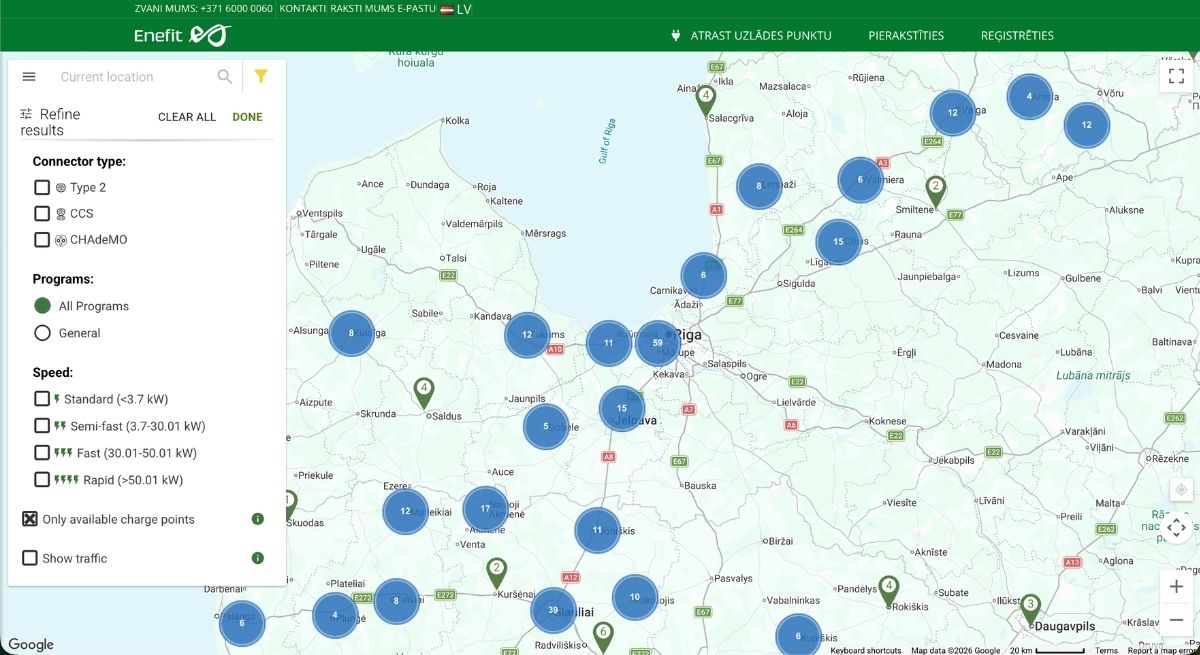Open ATRAST UZLĀDES PUNKTU menu item
Viewport: 1200px width, 655px height.
[x=751, y=36]
